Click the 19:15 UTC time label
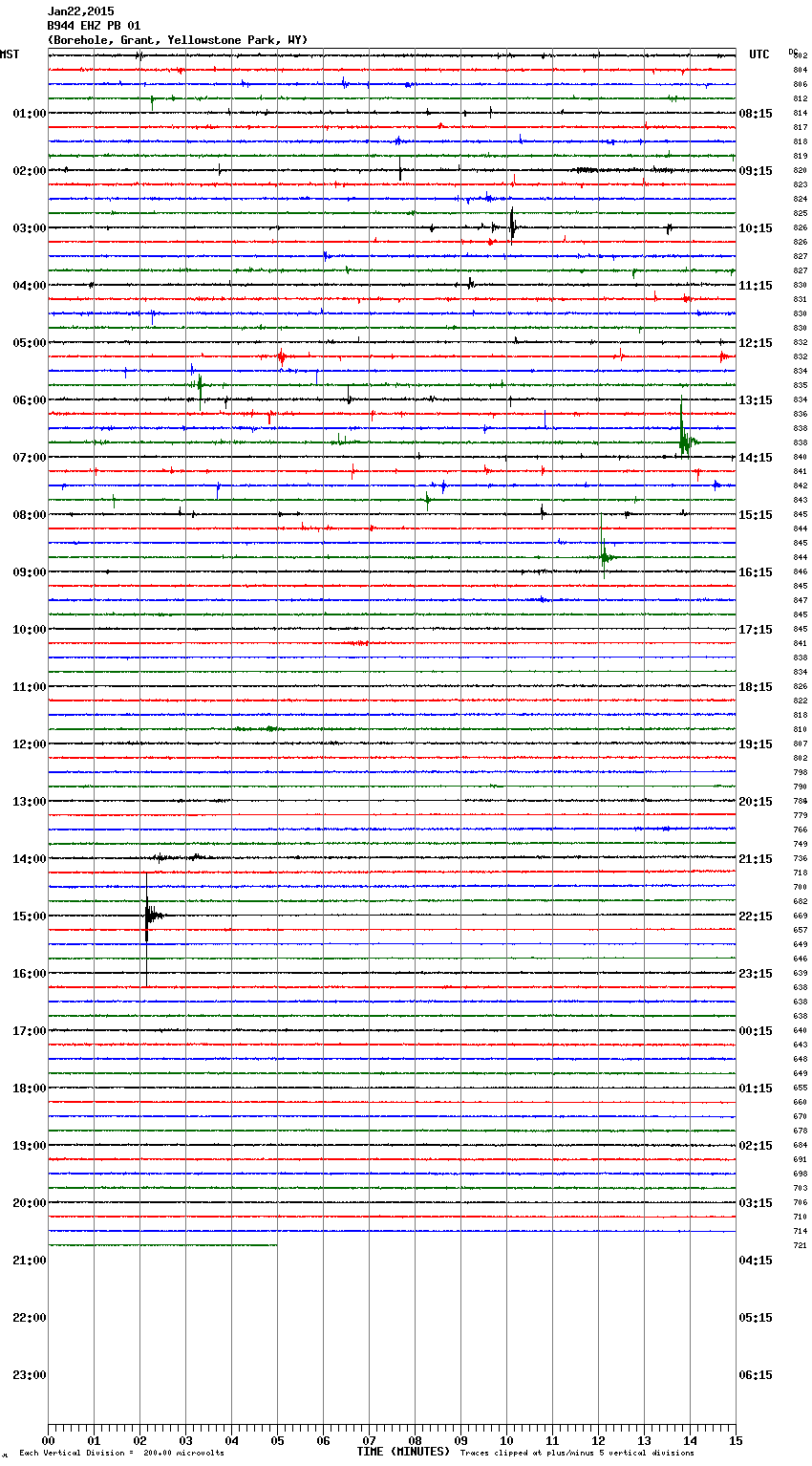Image resolution: width=812 pixels, height=1466 pixels. click(756, 744)
